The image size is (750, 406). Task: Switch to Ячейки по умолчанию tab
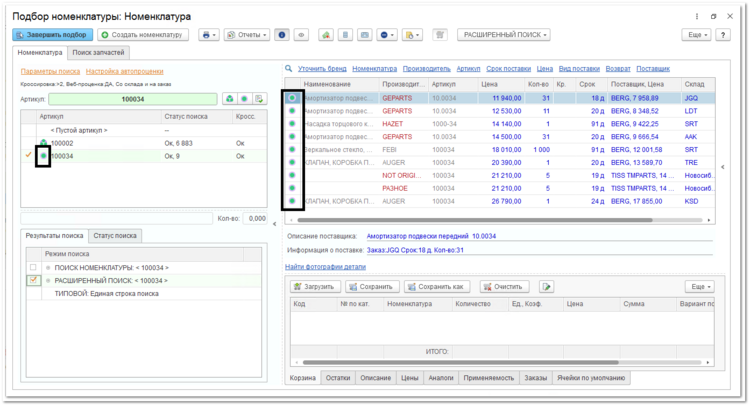pyautogui.click(x=591, y=378)
